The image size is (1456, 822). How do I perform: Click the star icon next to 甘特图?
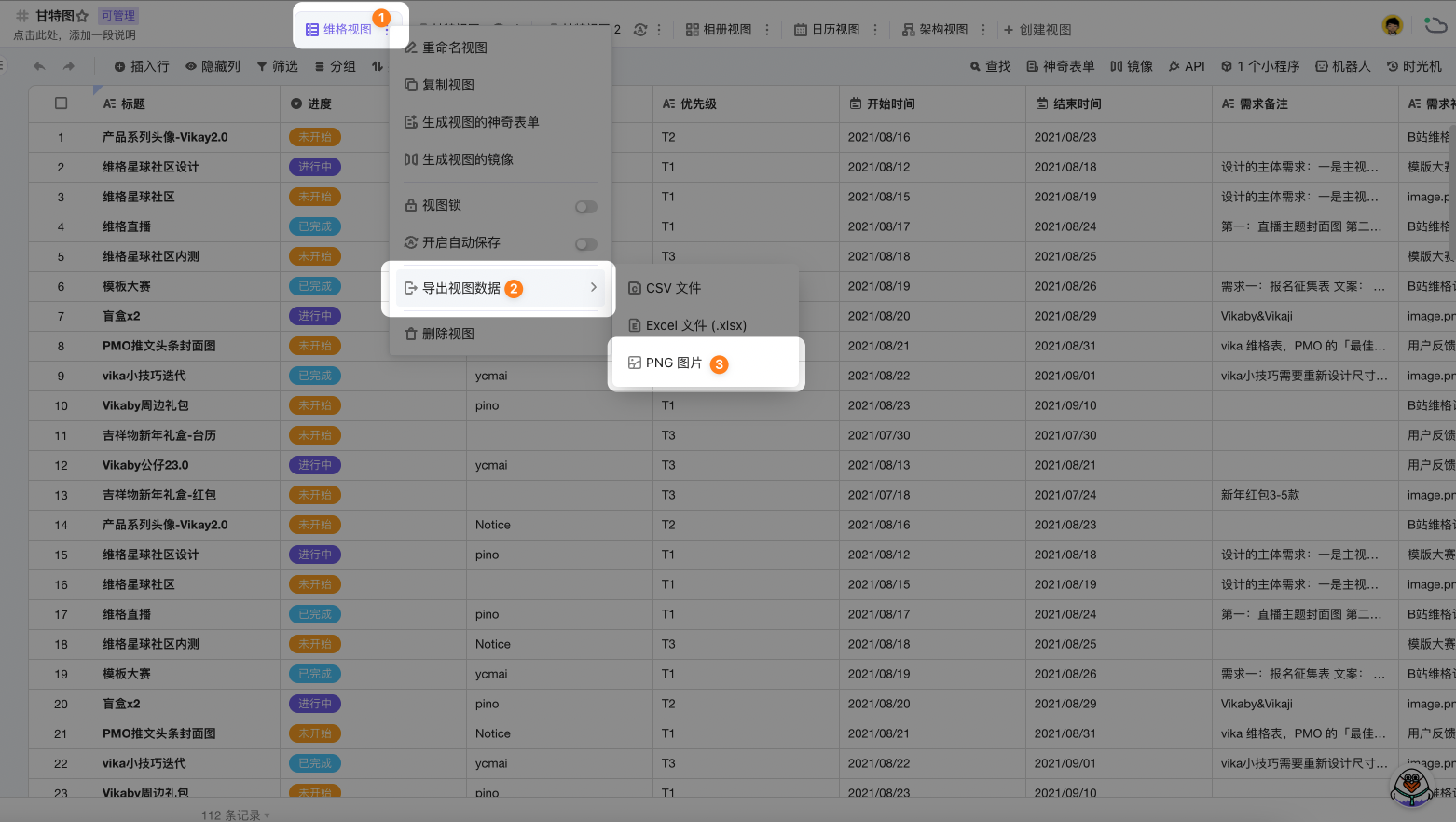(82, 16)
